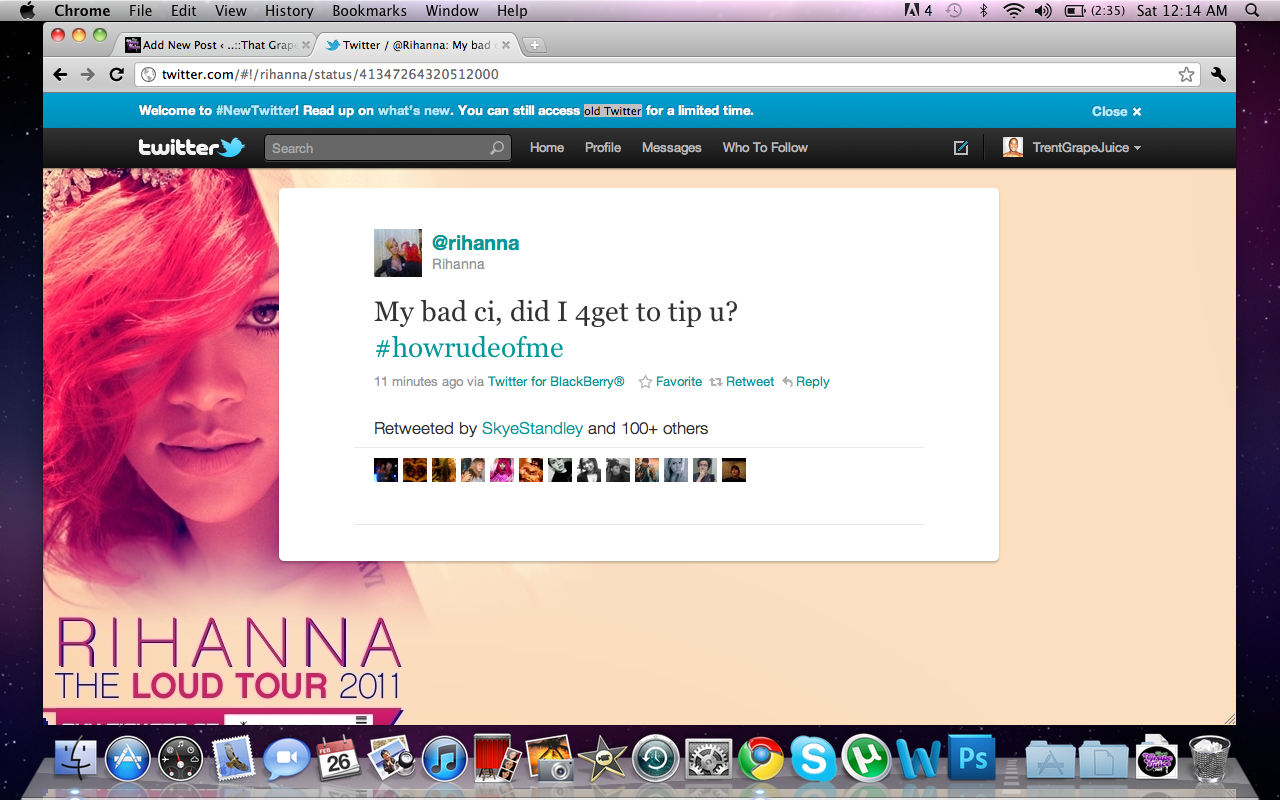
Task: Open Finder from the dock
Action: pos(75,760)
